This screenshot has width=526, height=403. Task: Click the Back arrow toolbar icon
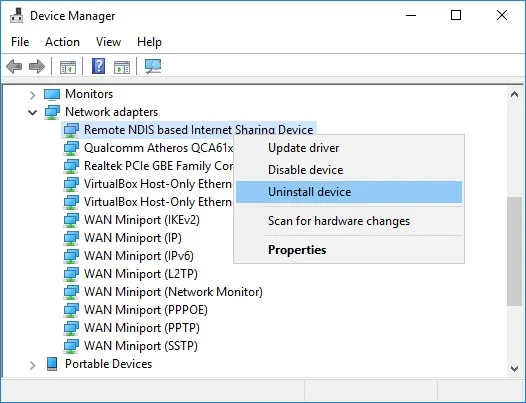[14, 66]
